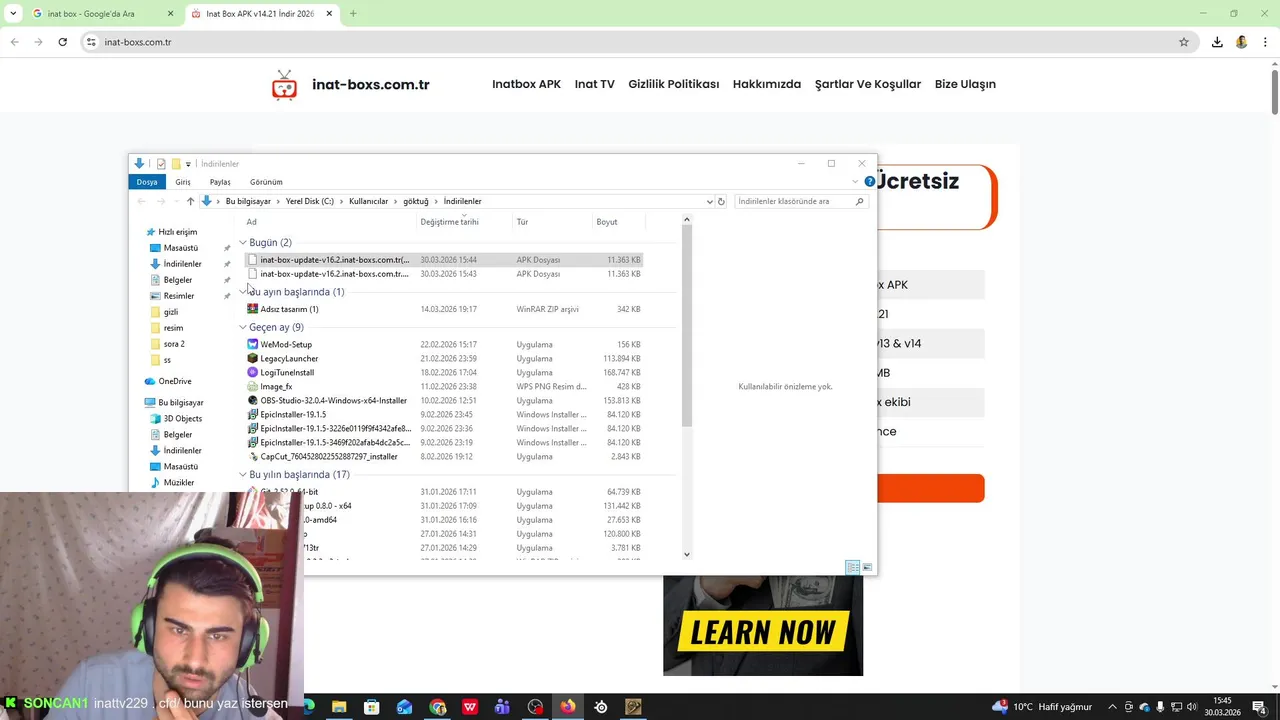Switch to large icons view in Explorer
The width and height of the screenshot is (1280, 720).
pyautogui.click(x=868, y=568)
